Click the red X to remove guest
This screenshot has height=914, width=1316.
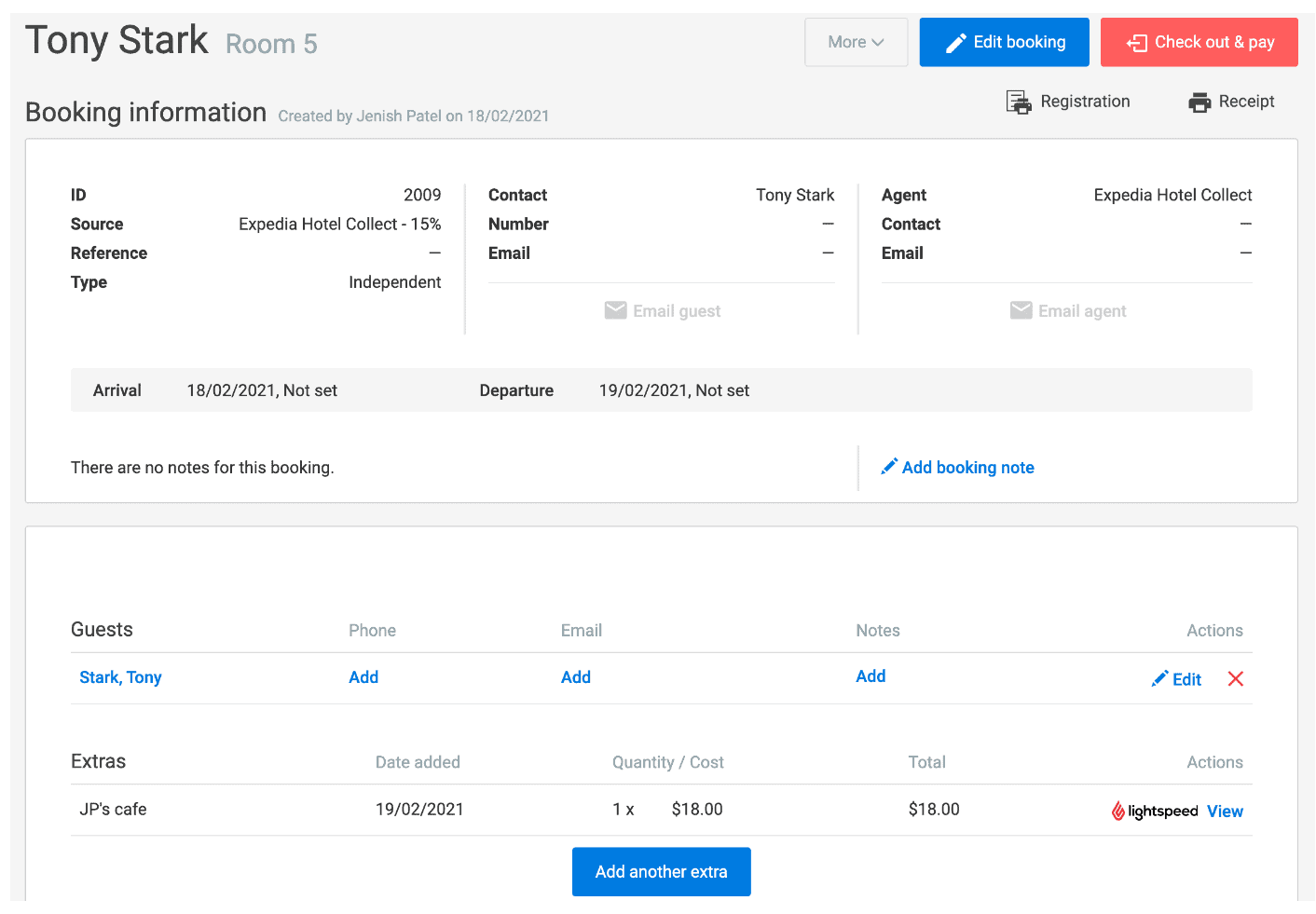click(1235, 679)
